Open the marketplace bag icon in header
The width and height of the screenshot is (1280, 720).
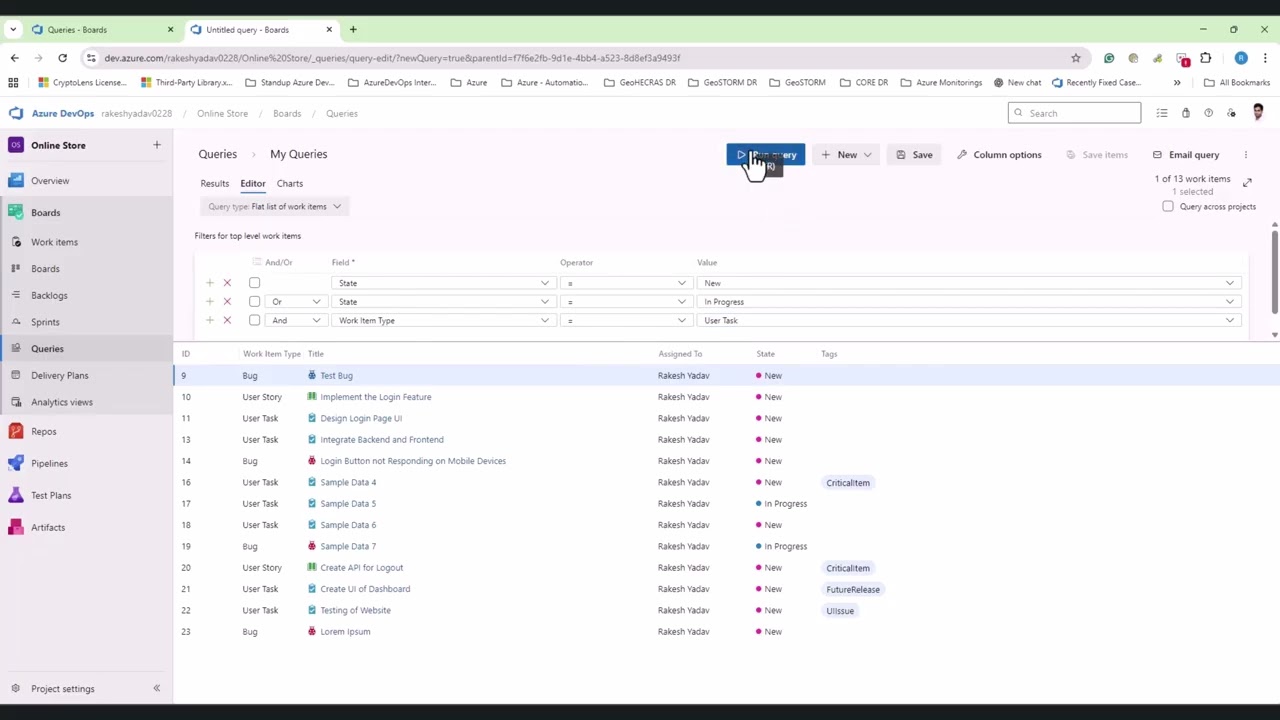(x=1185, y=114)
